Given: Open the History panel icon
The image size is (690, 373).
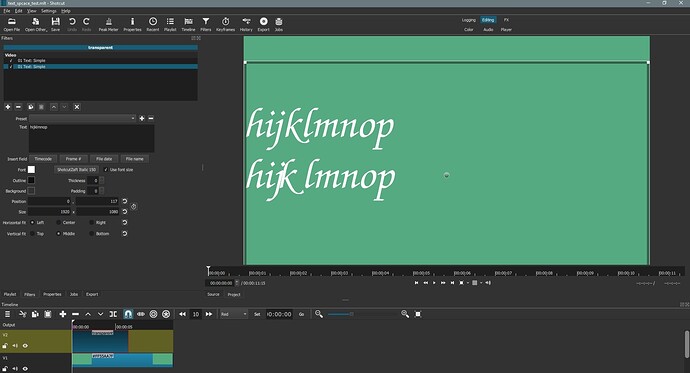Looking at the screenshot, I should pyautogui.click(x=246, y=24).
